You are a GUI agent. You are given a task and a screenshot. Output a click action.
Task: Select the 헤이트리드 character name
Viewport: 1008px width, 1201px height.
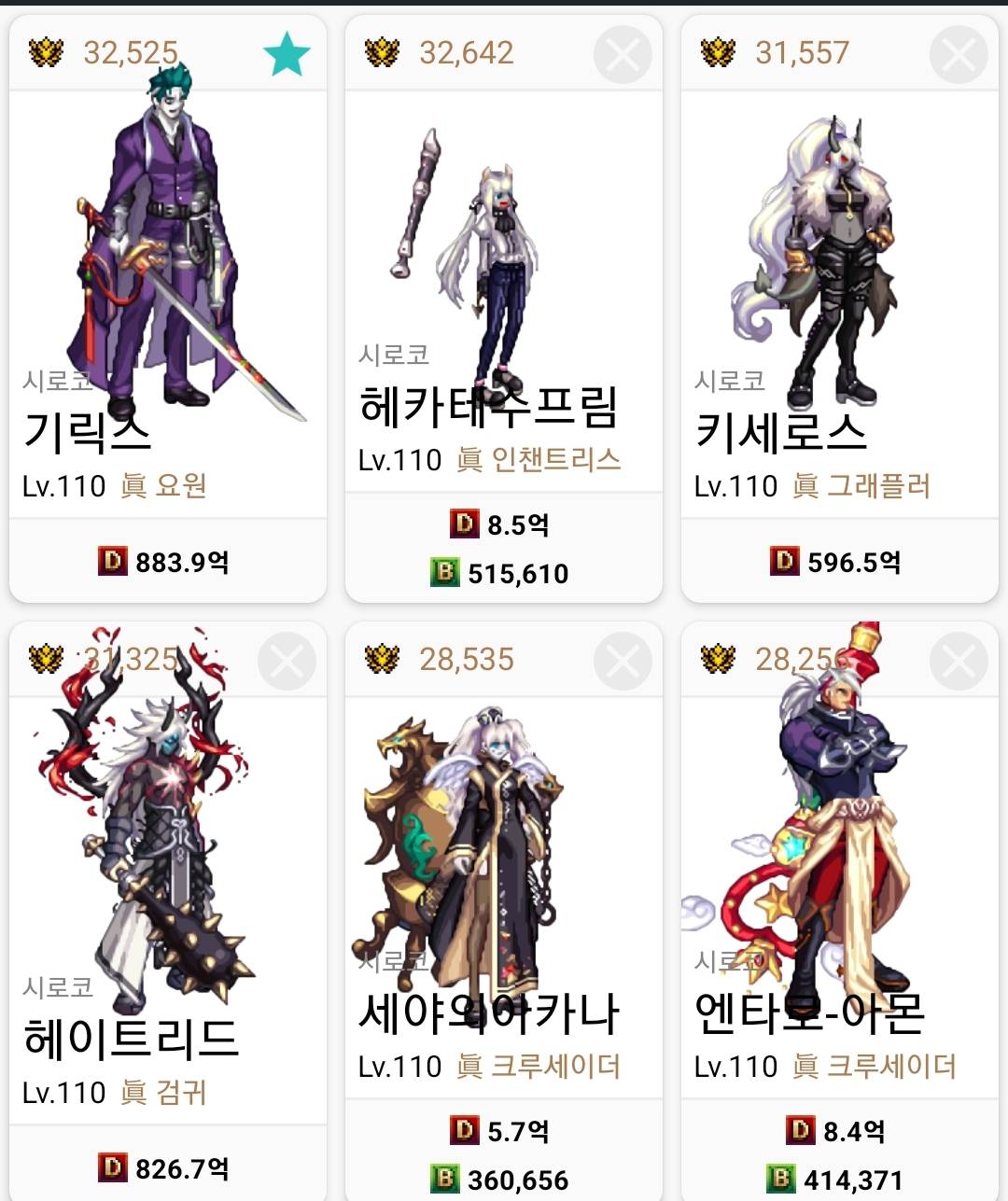(131, 1038)
